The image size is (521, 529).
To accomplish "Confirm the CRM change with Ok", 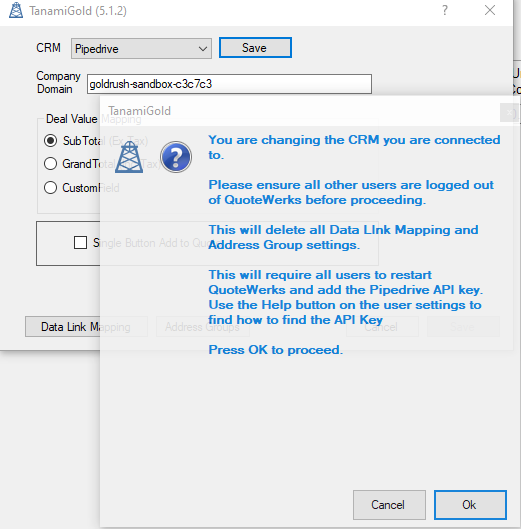I will pos(470,505).
